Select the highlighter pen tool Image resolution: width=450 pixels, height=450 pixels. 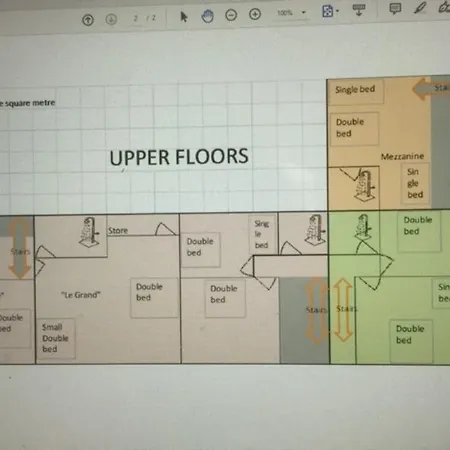click(420, 7)
